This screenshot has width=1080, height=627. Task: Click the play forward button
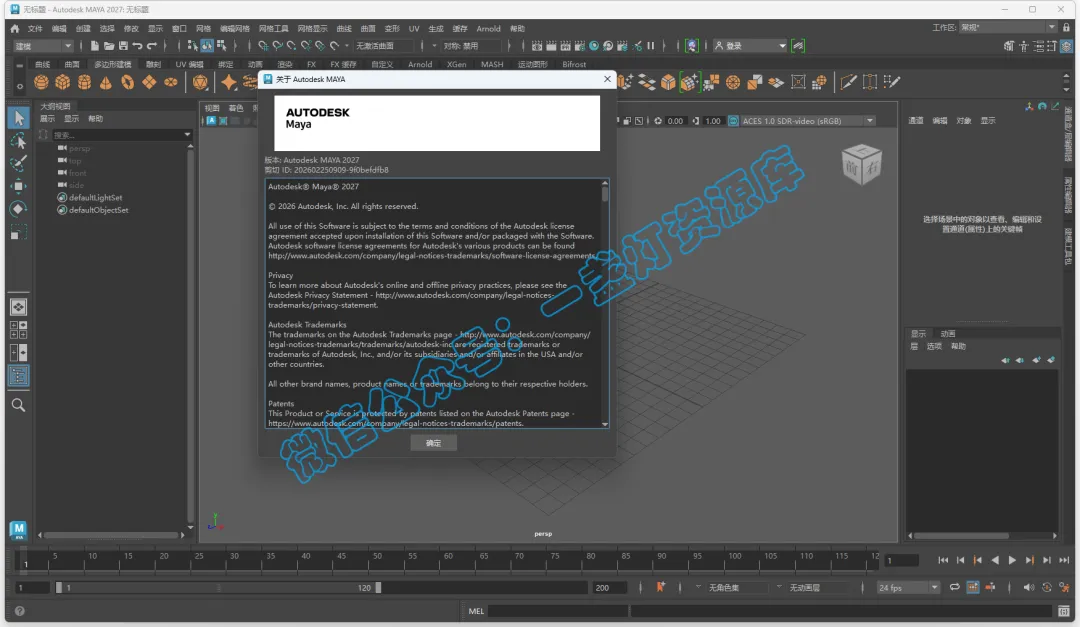[x=1012, y=560]
